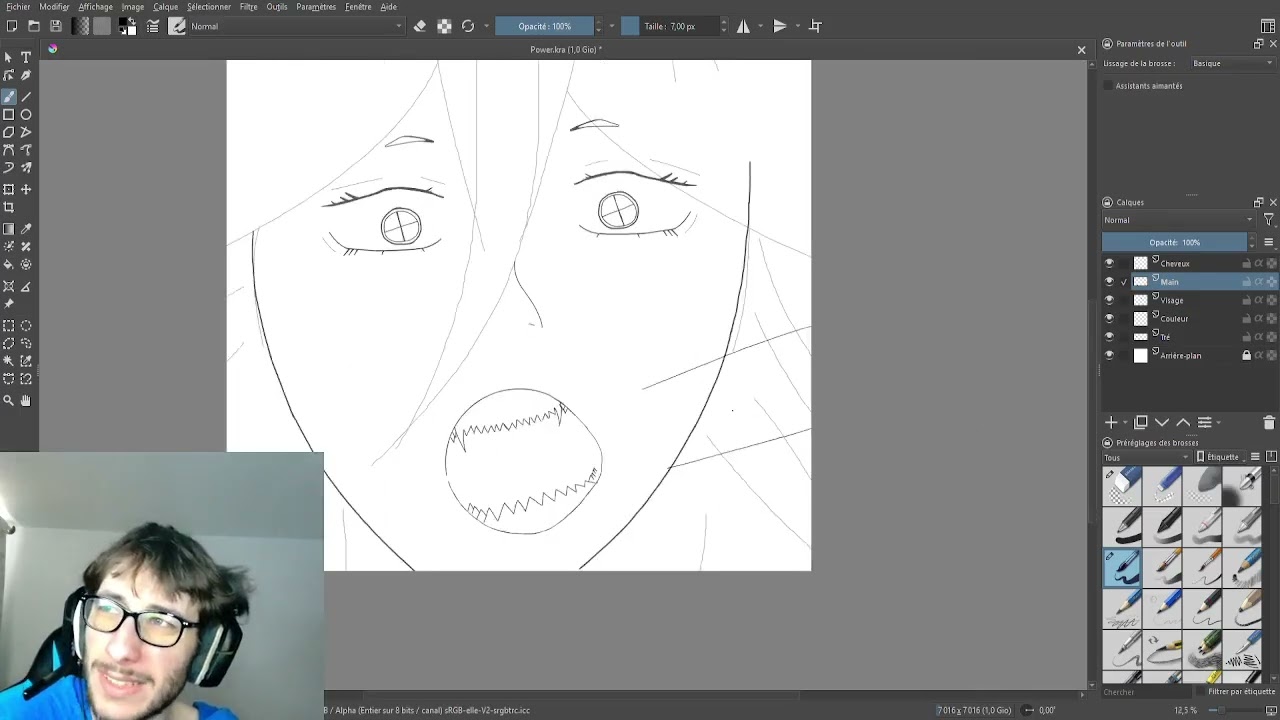Select the Text tool

pos(26,58)
